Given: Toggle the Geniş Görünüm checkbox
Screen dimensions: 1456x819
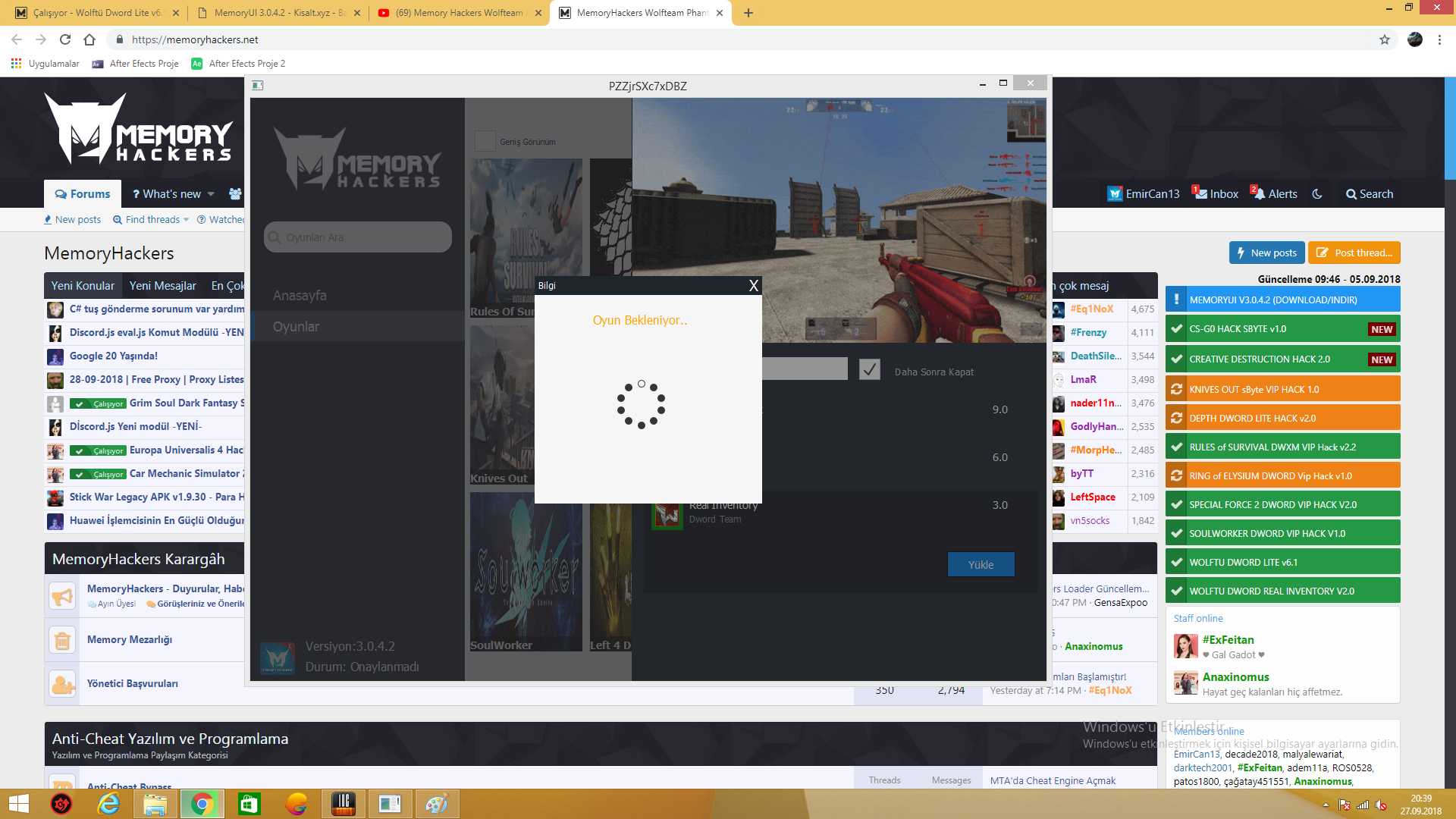Looking at the screenshot, I should [485, 141].
